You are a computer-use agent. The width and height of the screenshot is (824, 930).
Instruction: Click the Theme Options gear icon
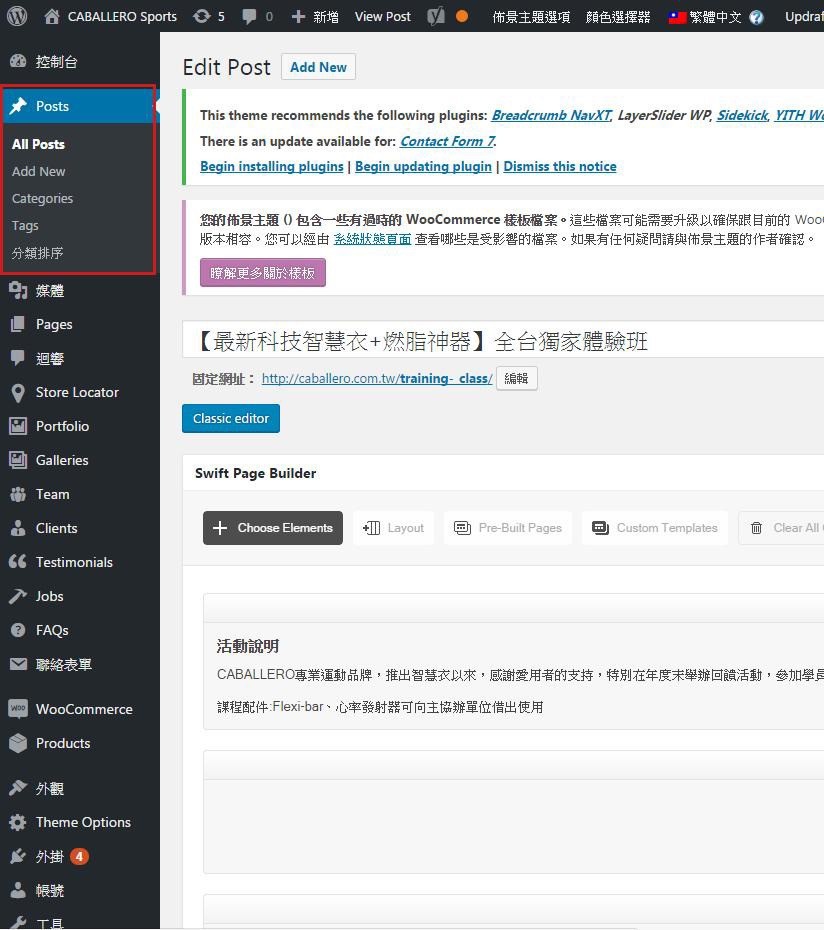click(x=18, y=822)
